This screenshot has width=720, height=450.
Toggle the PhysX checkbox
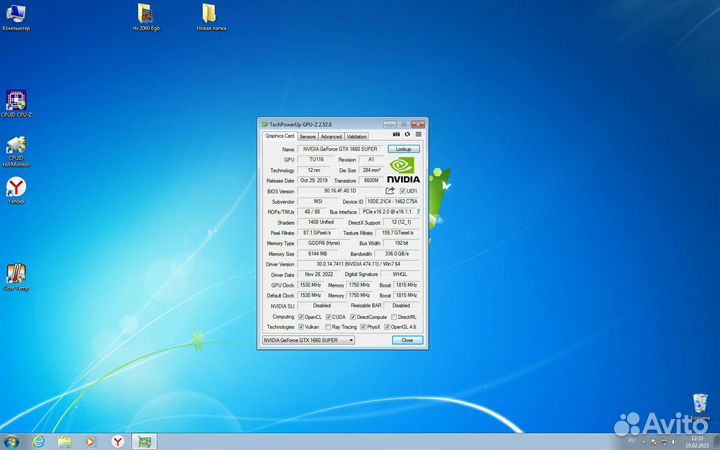pyautogui.click(x=363, y=327)
